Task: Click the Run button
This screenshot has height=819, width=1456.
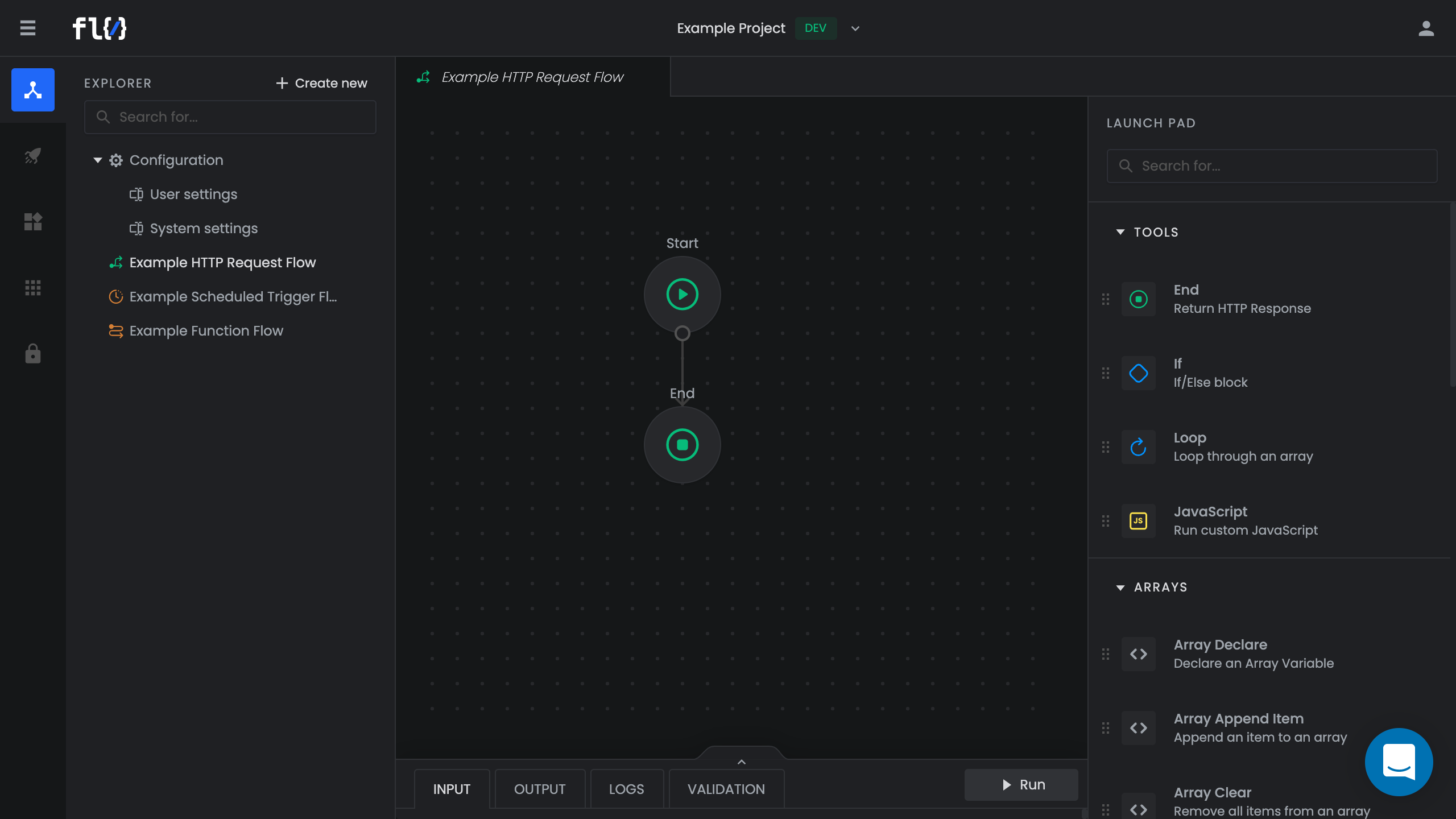Action: point(1021,784)
